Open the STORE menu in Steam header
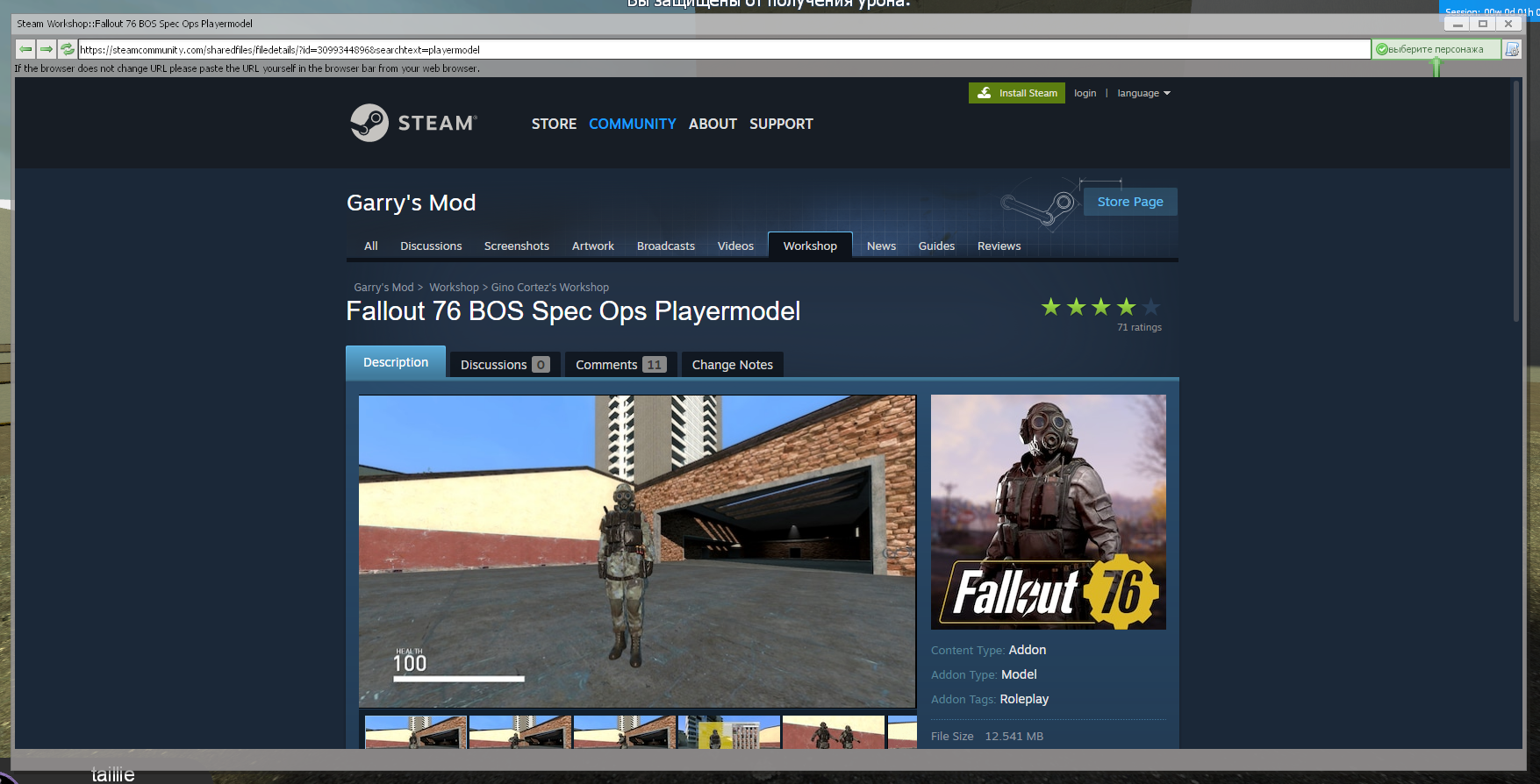 tap(554, 124)
